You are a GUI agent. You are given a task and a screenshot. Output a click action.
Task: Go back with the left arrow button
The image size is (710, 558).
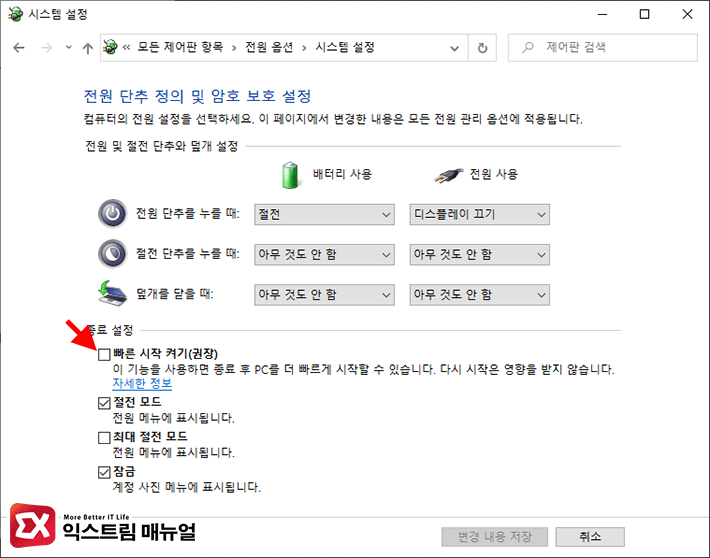[x=19, y=48]
